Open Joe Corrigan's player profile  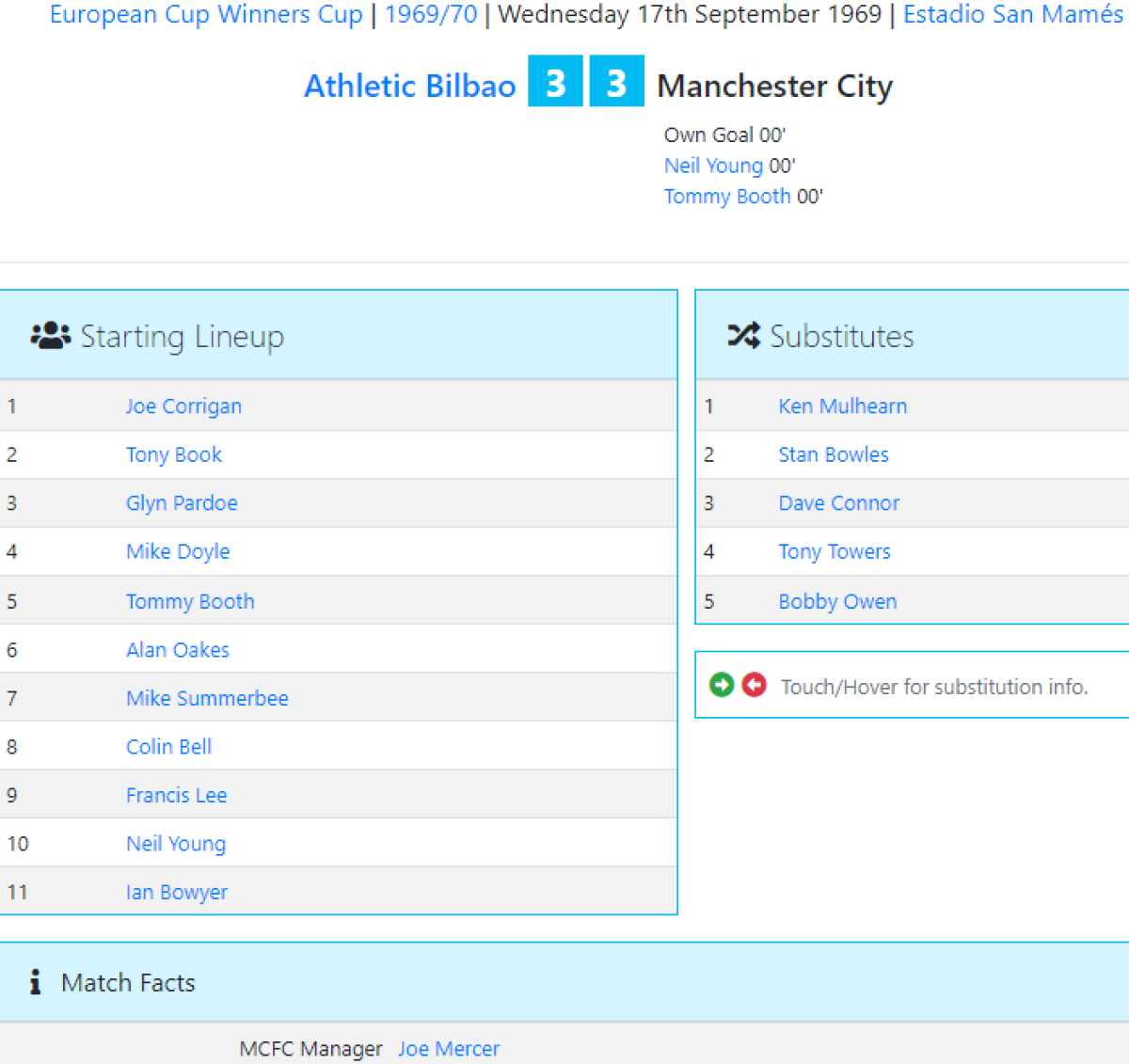tap(183, 406)
